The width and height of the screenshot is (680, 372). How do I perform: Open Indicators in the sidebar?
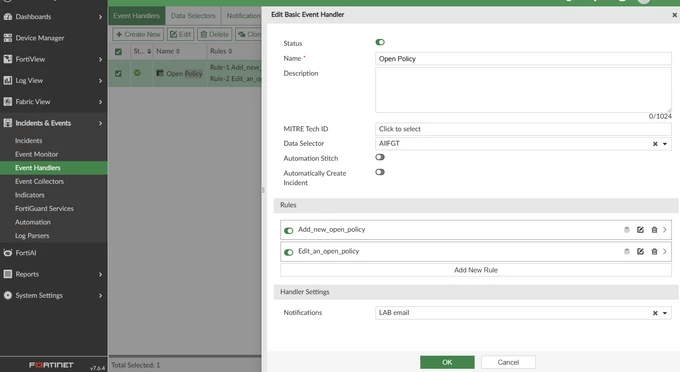click(x=29, y=195)
